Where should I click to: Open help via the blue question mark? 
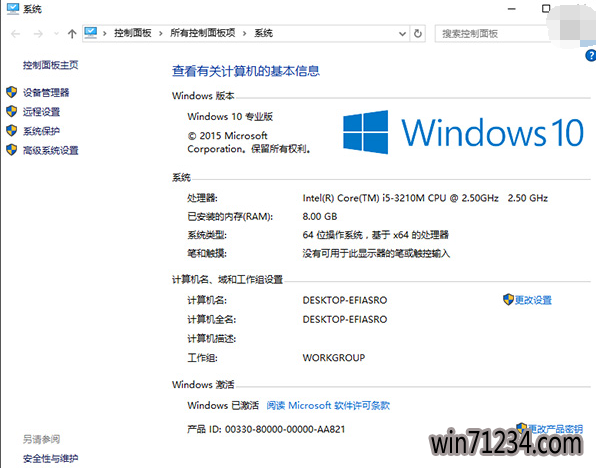pyautogui.click(x=591, y=56)
